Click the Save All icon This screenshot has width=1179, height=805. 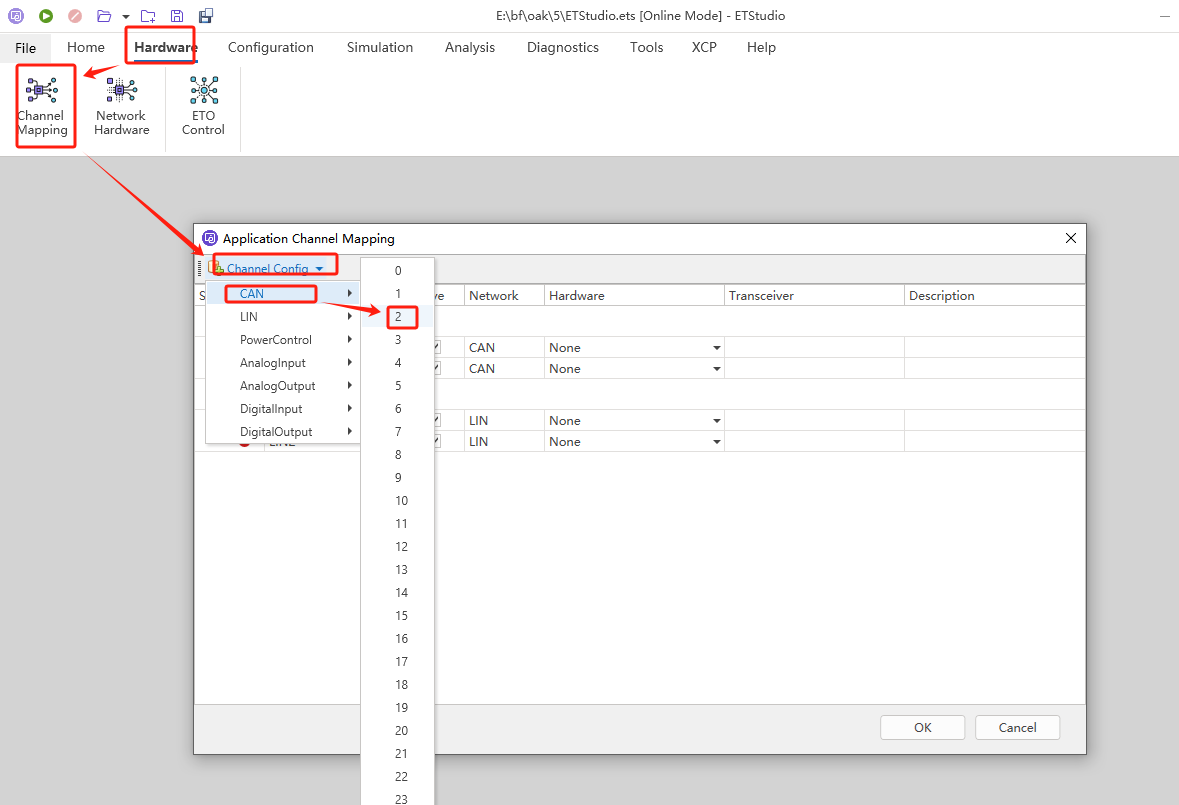coord(206,16)
